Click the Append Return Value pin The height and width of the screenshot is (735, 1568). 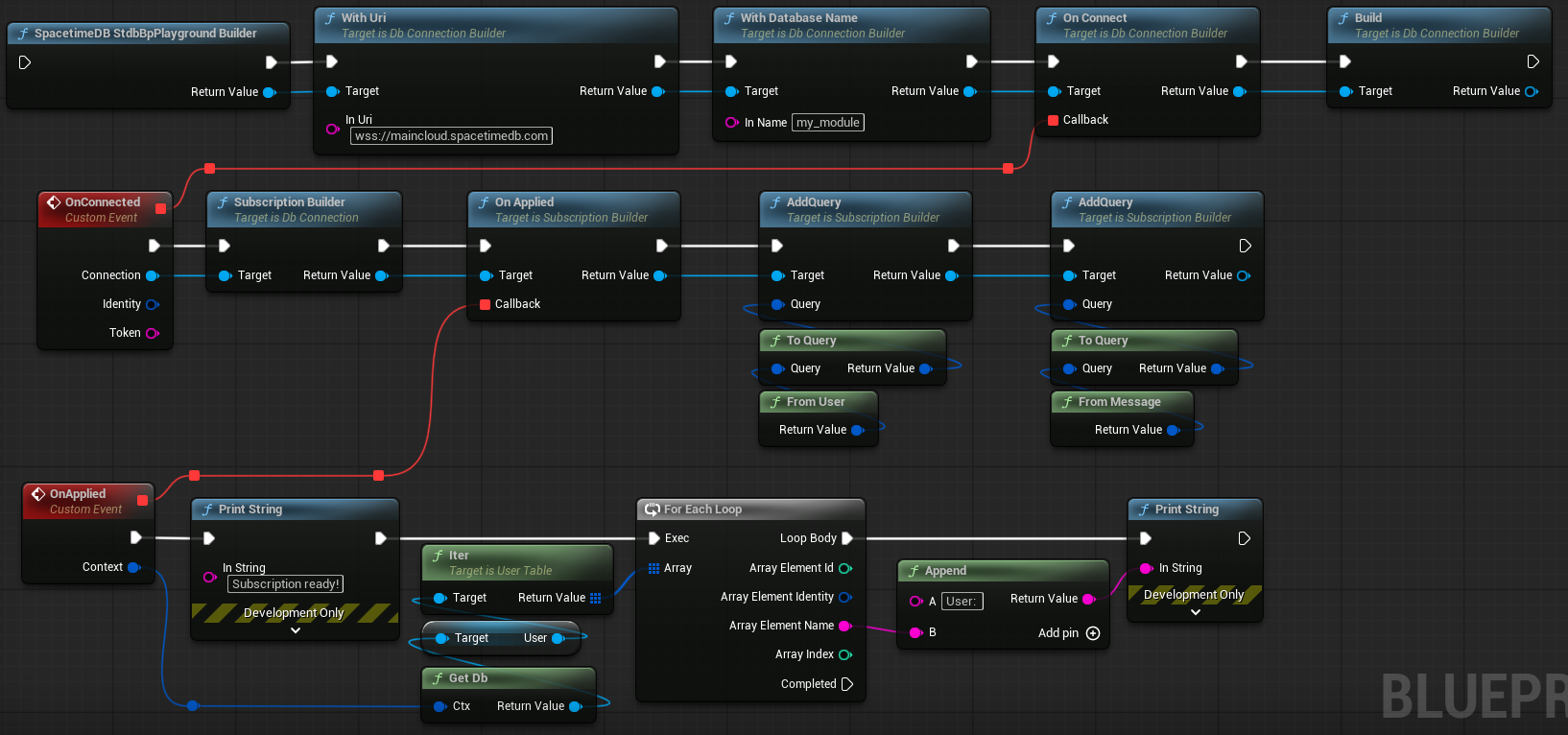[x=1088, y=599]
